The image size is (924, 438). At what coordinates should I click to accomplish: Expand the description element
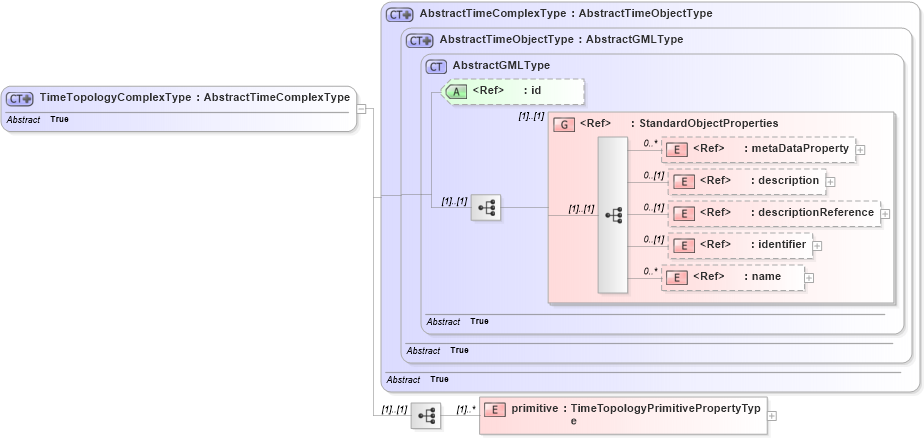[830, 182]
